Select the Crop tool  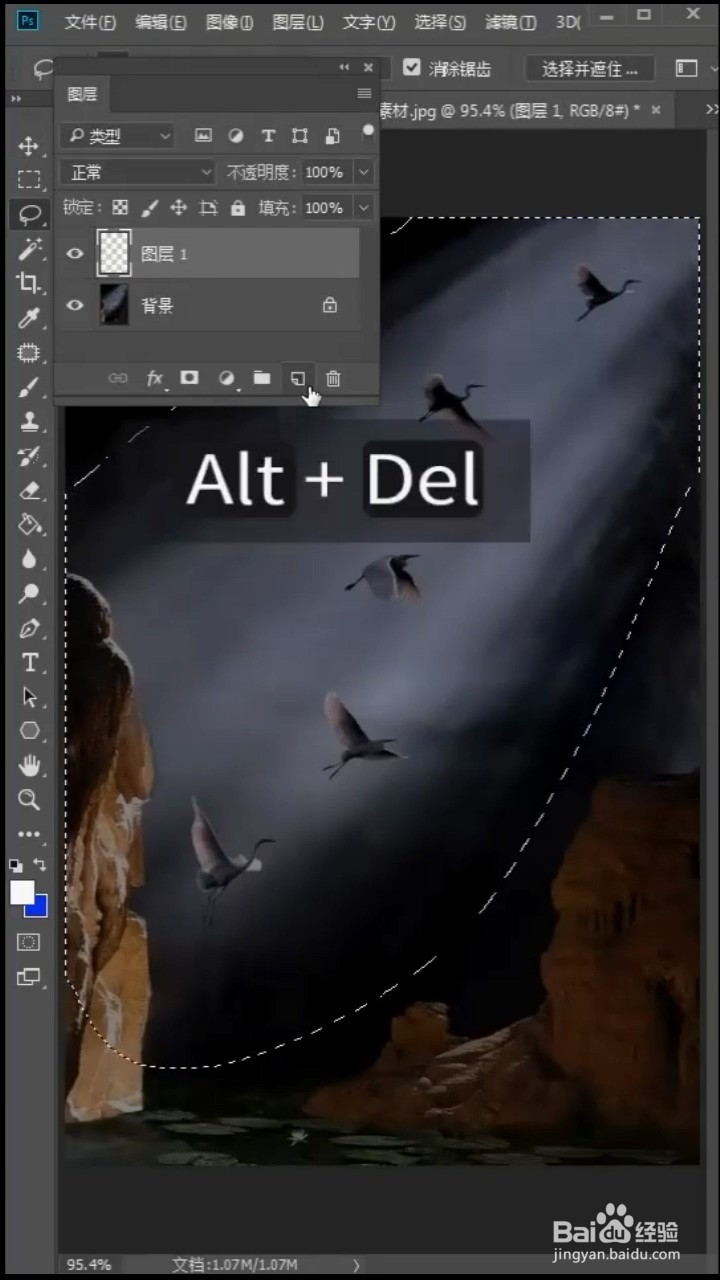(29, 283)
